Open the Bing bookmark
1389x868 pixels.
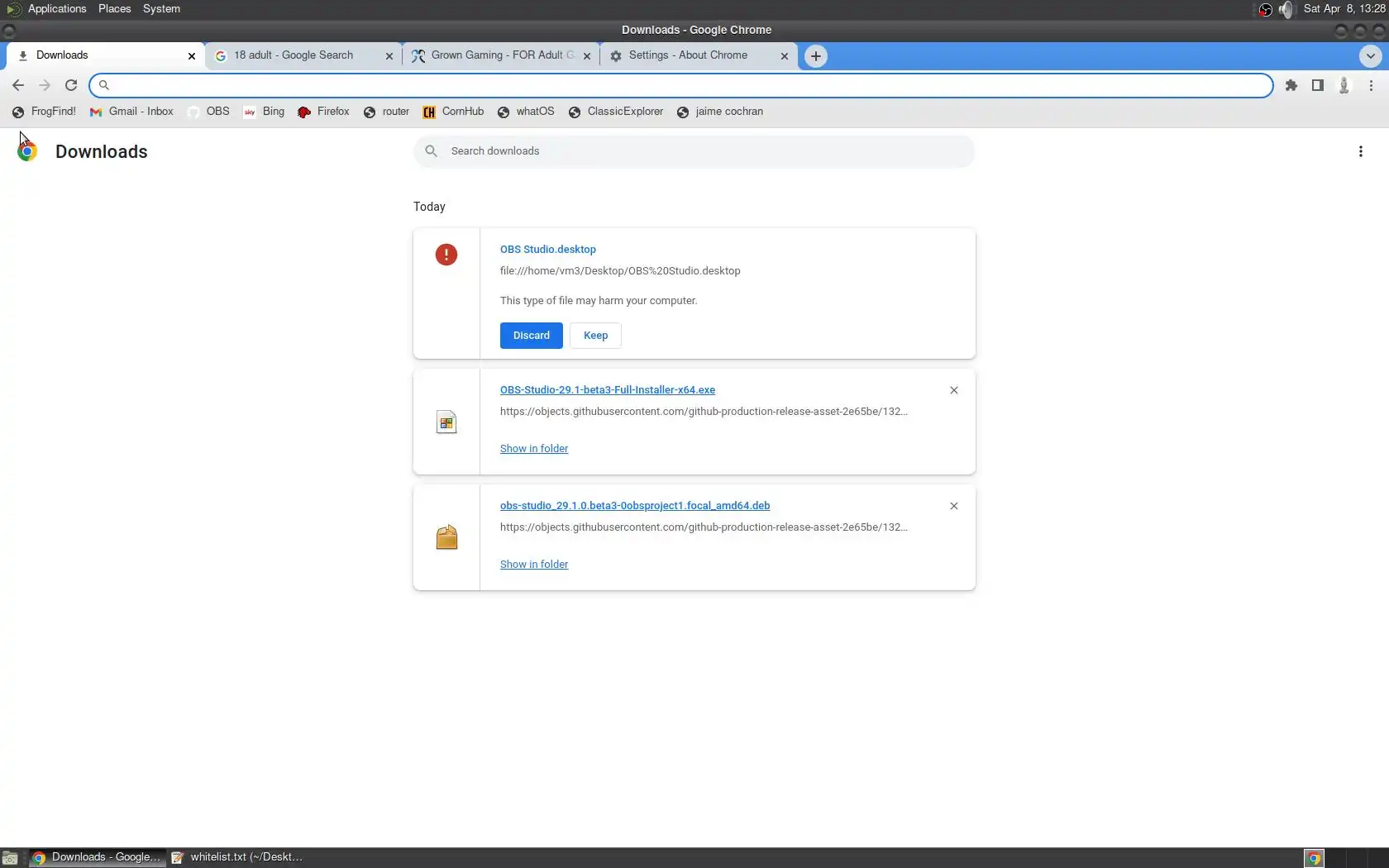tap(264, 112)
